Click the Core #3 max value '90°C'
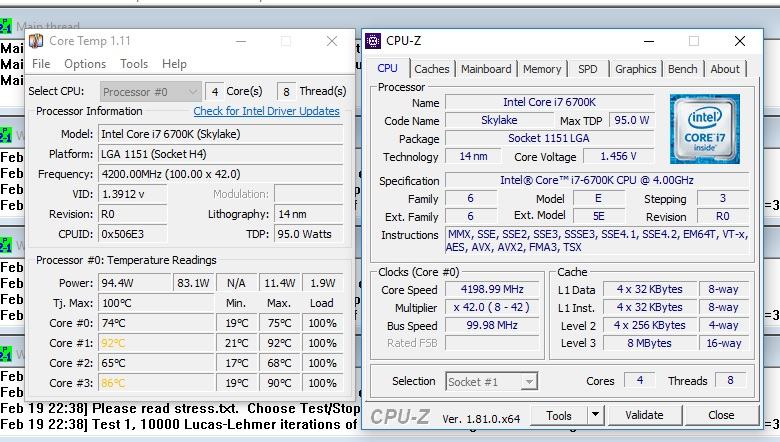The width and height of the screenshot is (780, 442). pos(279,383)
